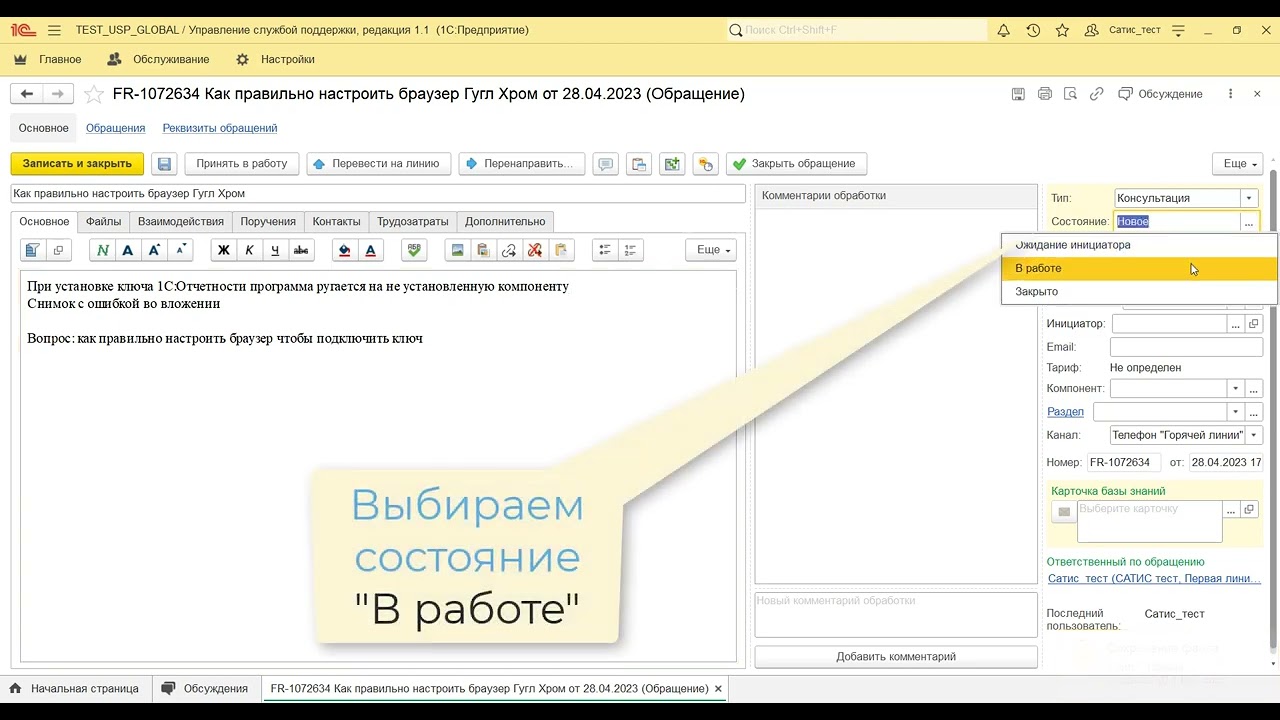Remove hyperlink icon in editor
1280x720 pixels.
click(x=535, y=250)
